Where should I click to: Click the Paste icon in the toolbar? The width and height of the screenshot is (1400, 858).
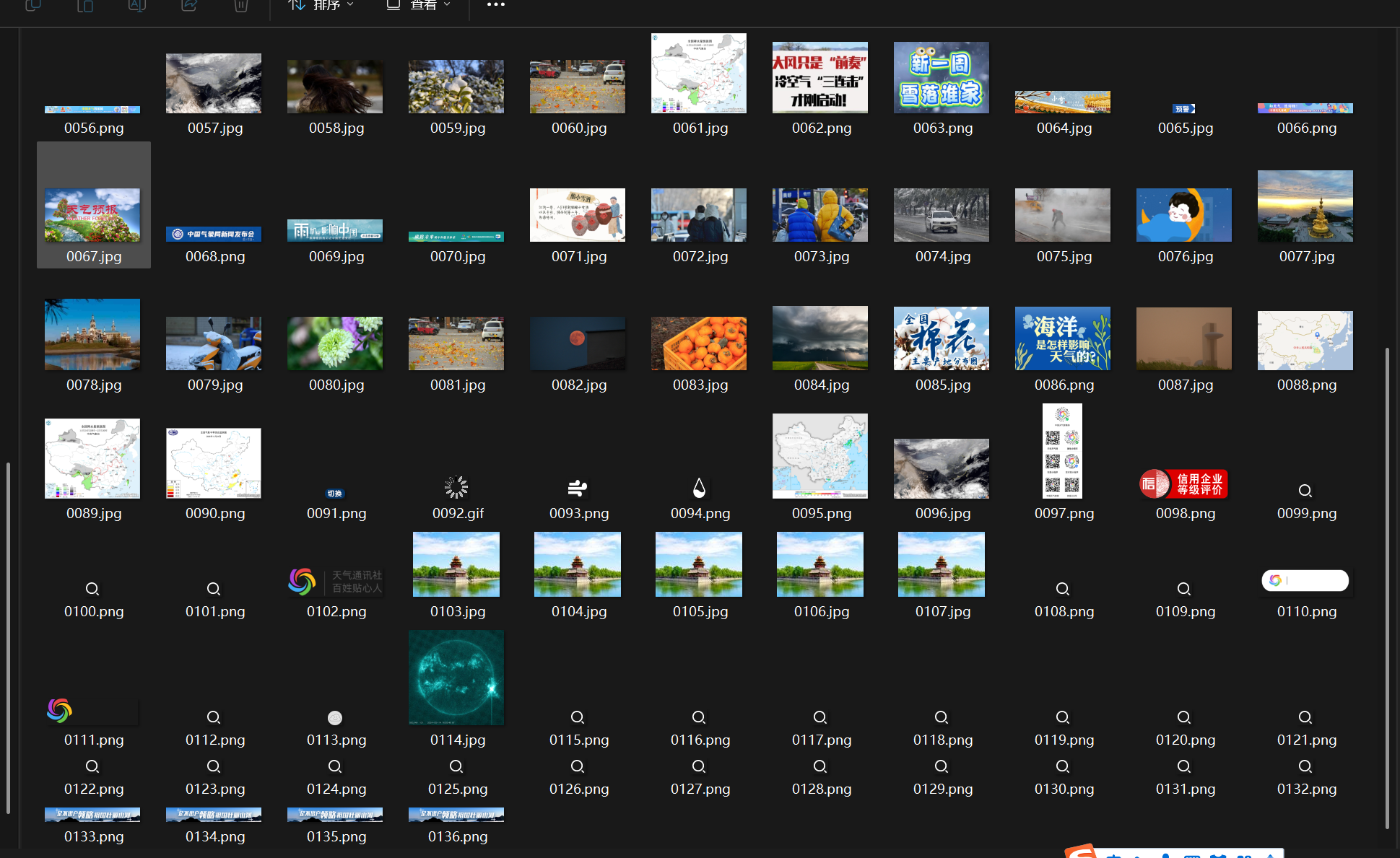85,5
